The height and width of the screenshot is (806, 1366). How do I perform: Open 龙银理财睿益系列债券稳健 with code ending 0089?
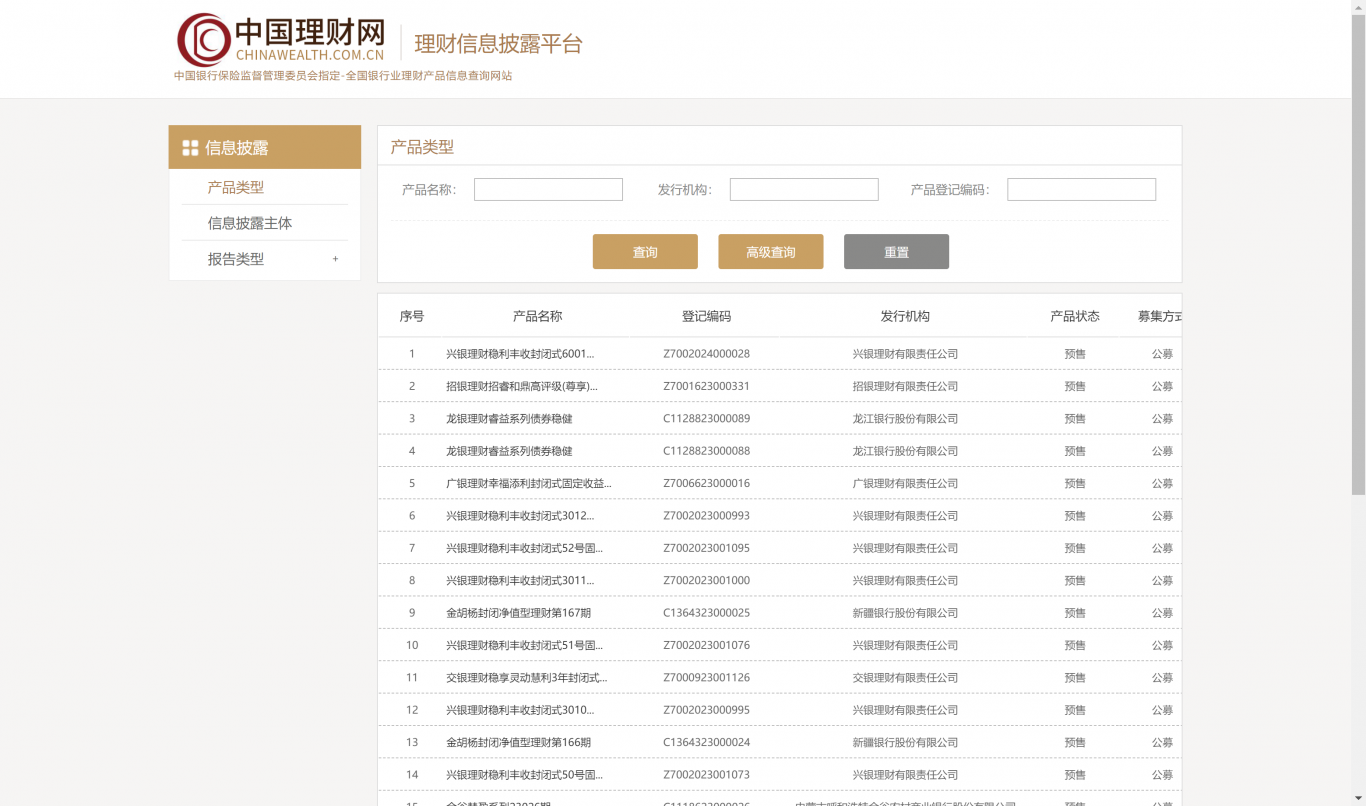coord(509,419)
